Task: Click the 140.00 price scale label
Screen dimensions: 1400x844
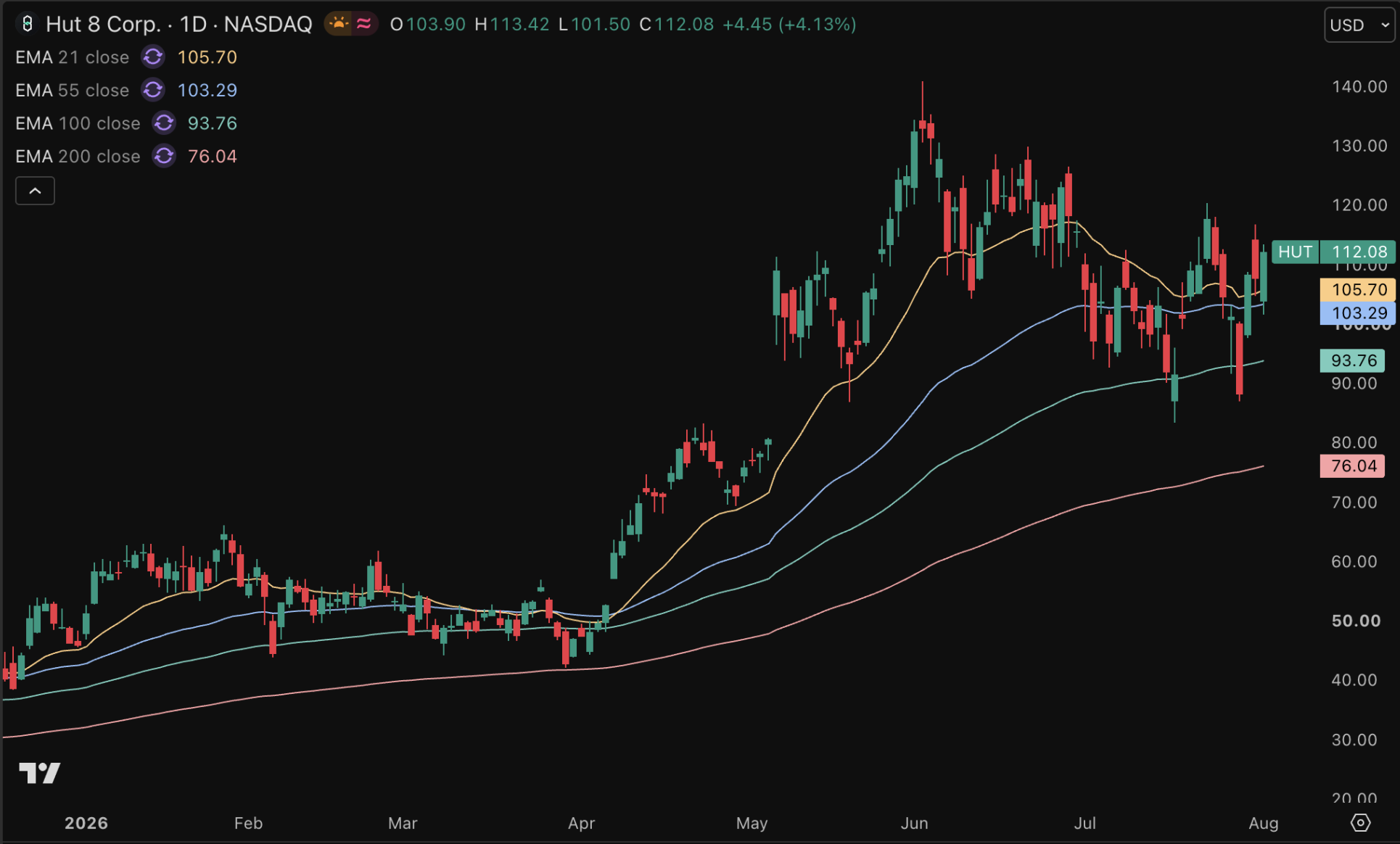Action: 1359,86
